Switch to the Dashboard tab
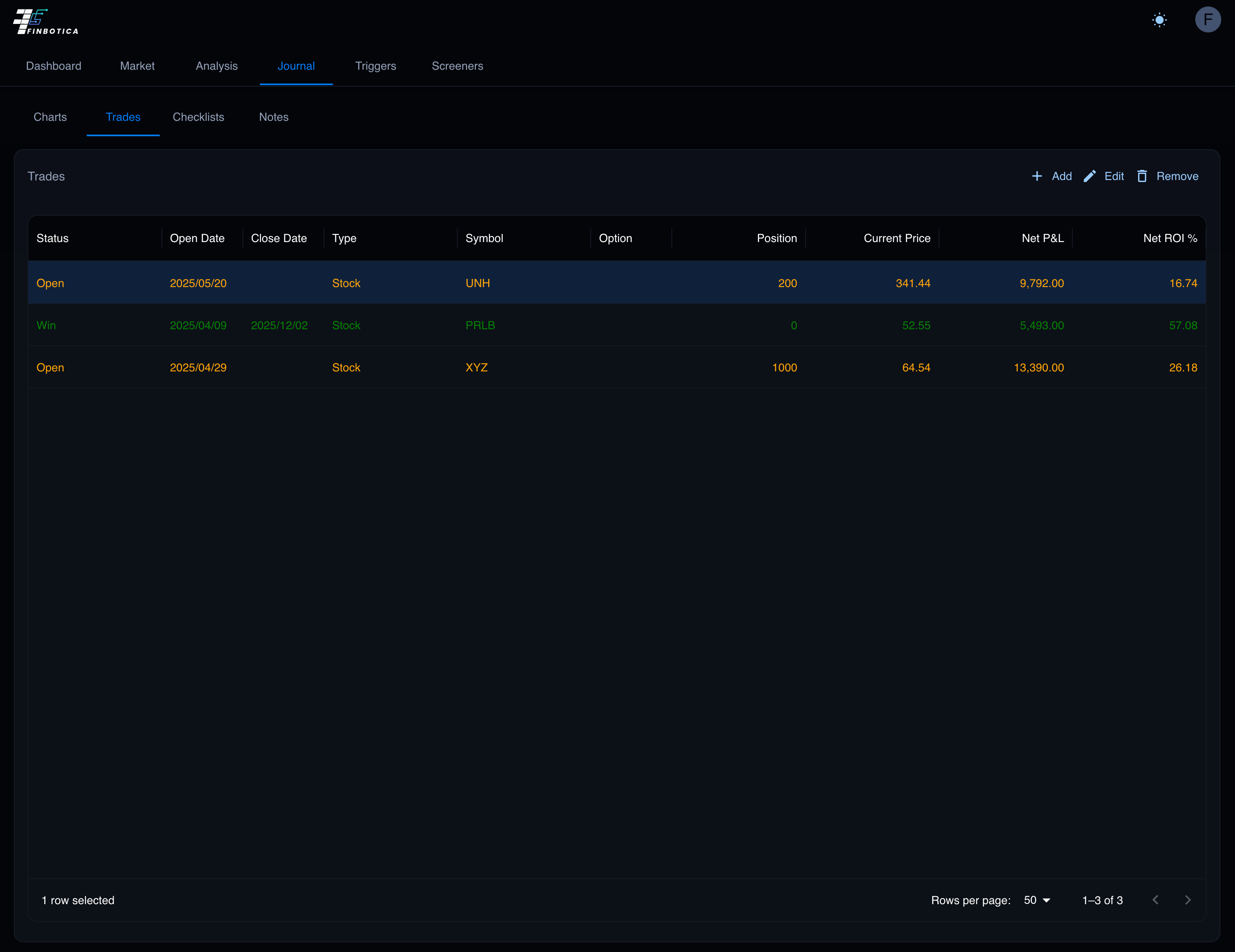1235x952 pixels. (x=54, y=66)
